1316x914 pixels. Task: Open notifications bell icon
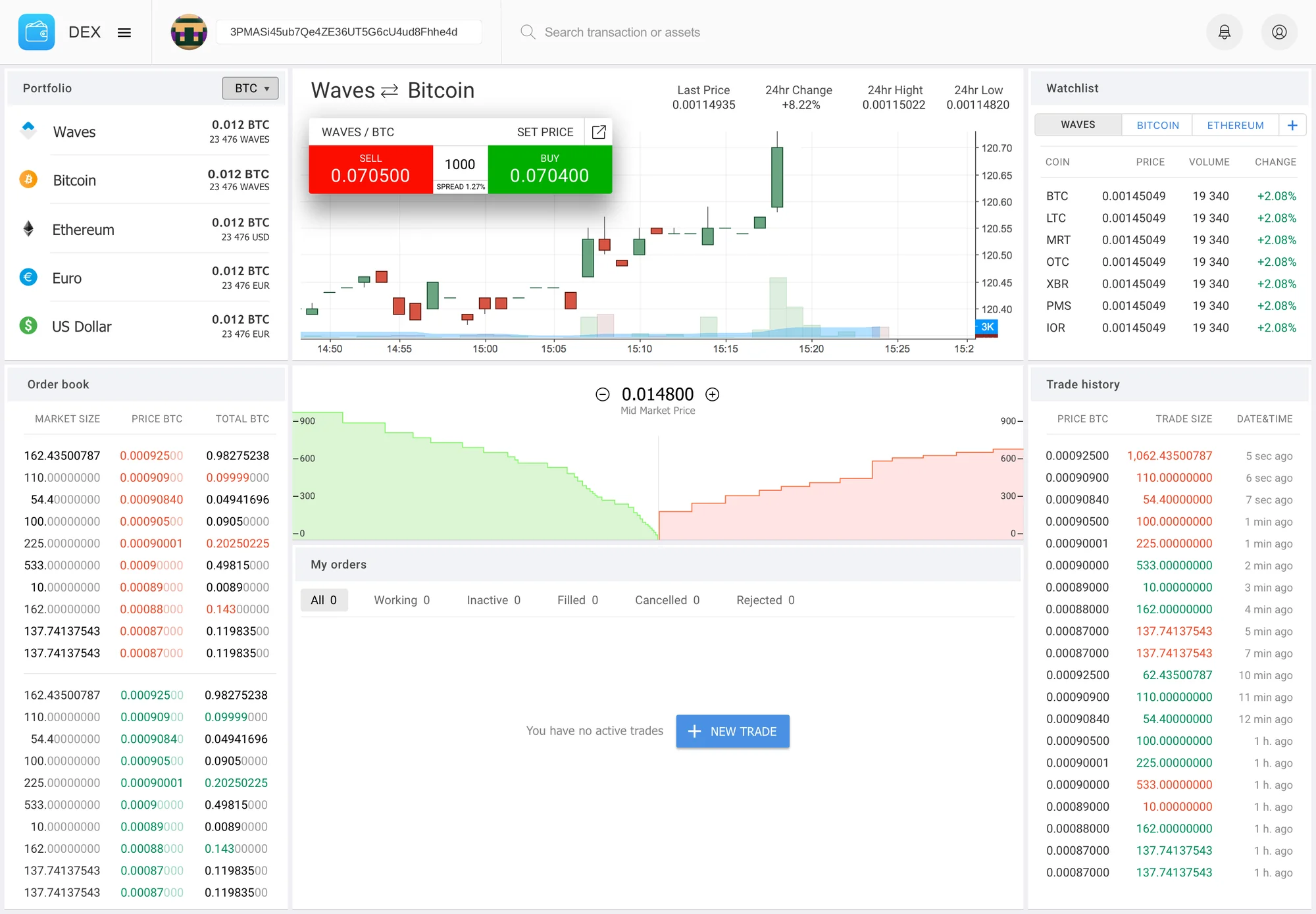click(x=1224, y=32)
